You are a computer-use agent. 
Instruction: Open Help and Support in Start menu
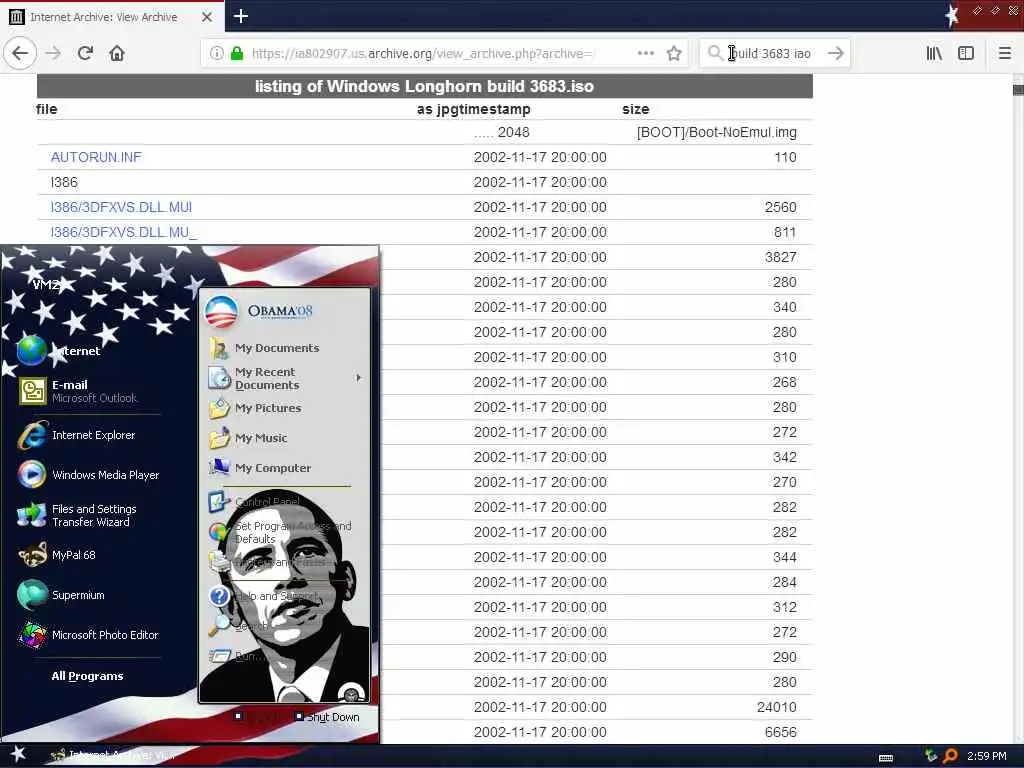click(264, 596)
